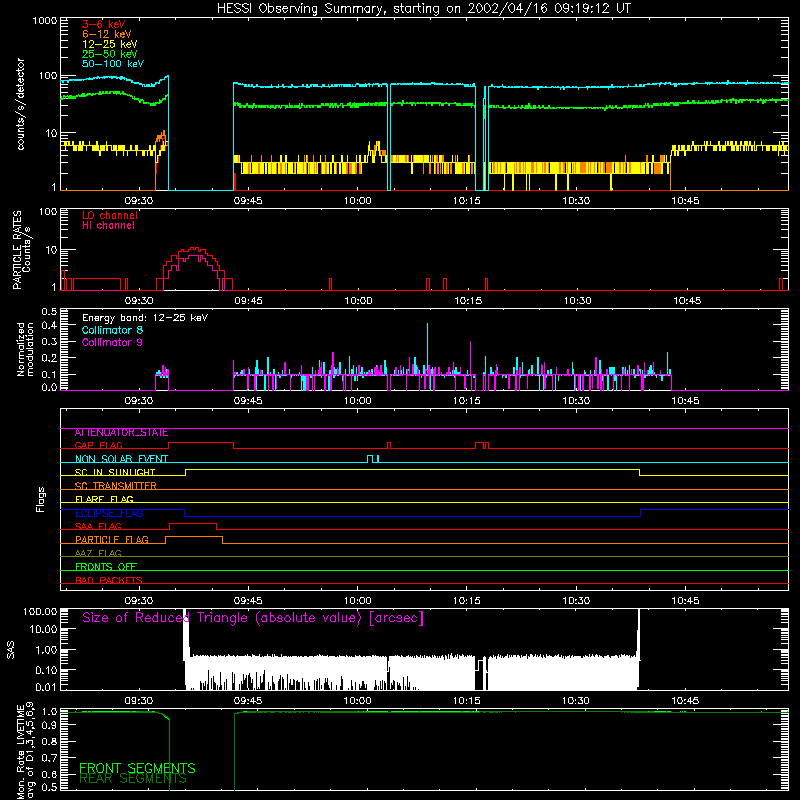This screenshot has height=800, width=800.
Task: Click the '100.00' tick on SAS axis
Action: click(40, 612)
